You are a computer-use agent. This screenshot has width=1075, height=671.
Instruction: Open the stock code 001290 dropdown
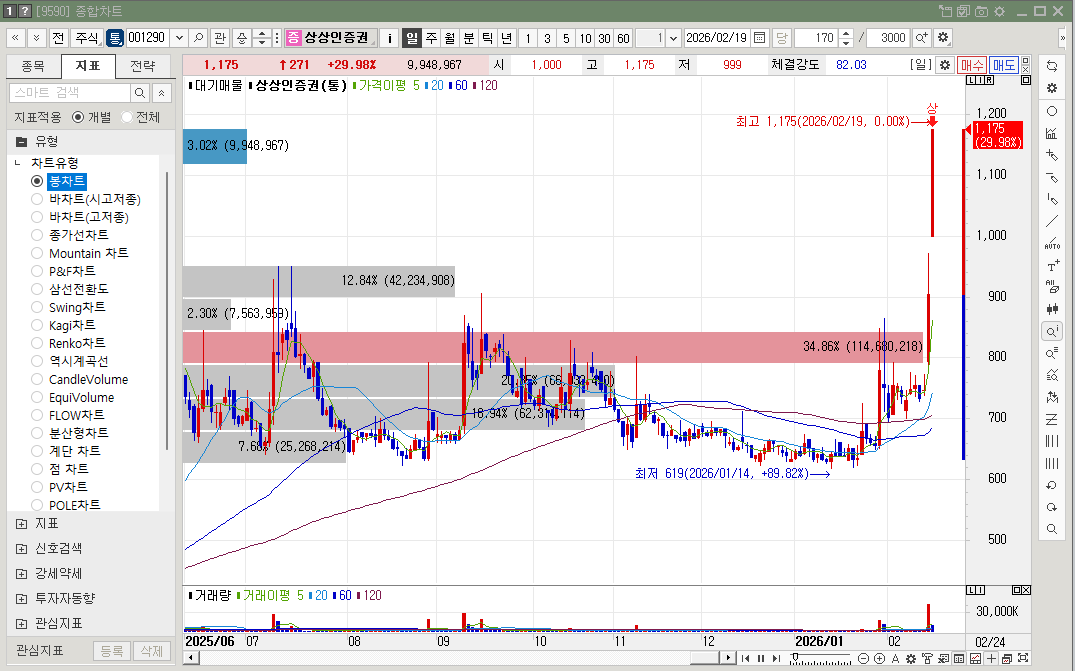[179, 38]
